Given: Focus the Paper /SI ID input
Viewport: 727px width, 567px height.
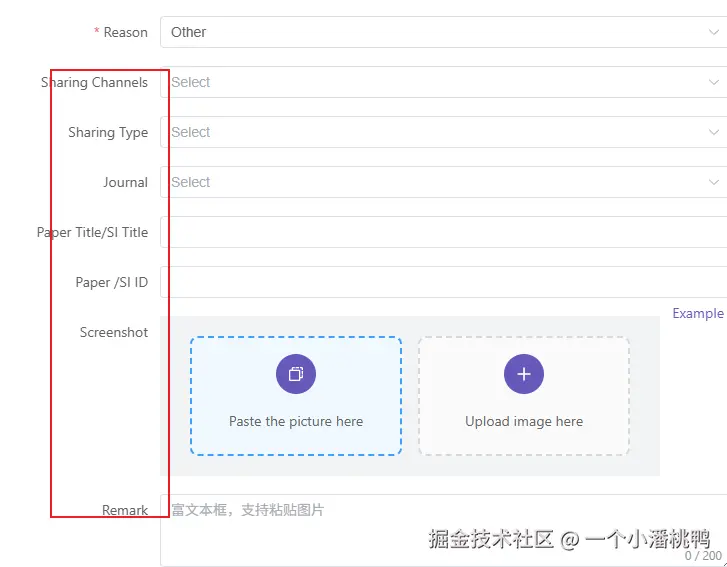Looking at the screenshot, I should 444,282.
